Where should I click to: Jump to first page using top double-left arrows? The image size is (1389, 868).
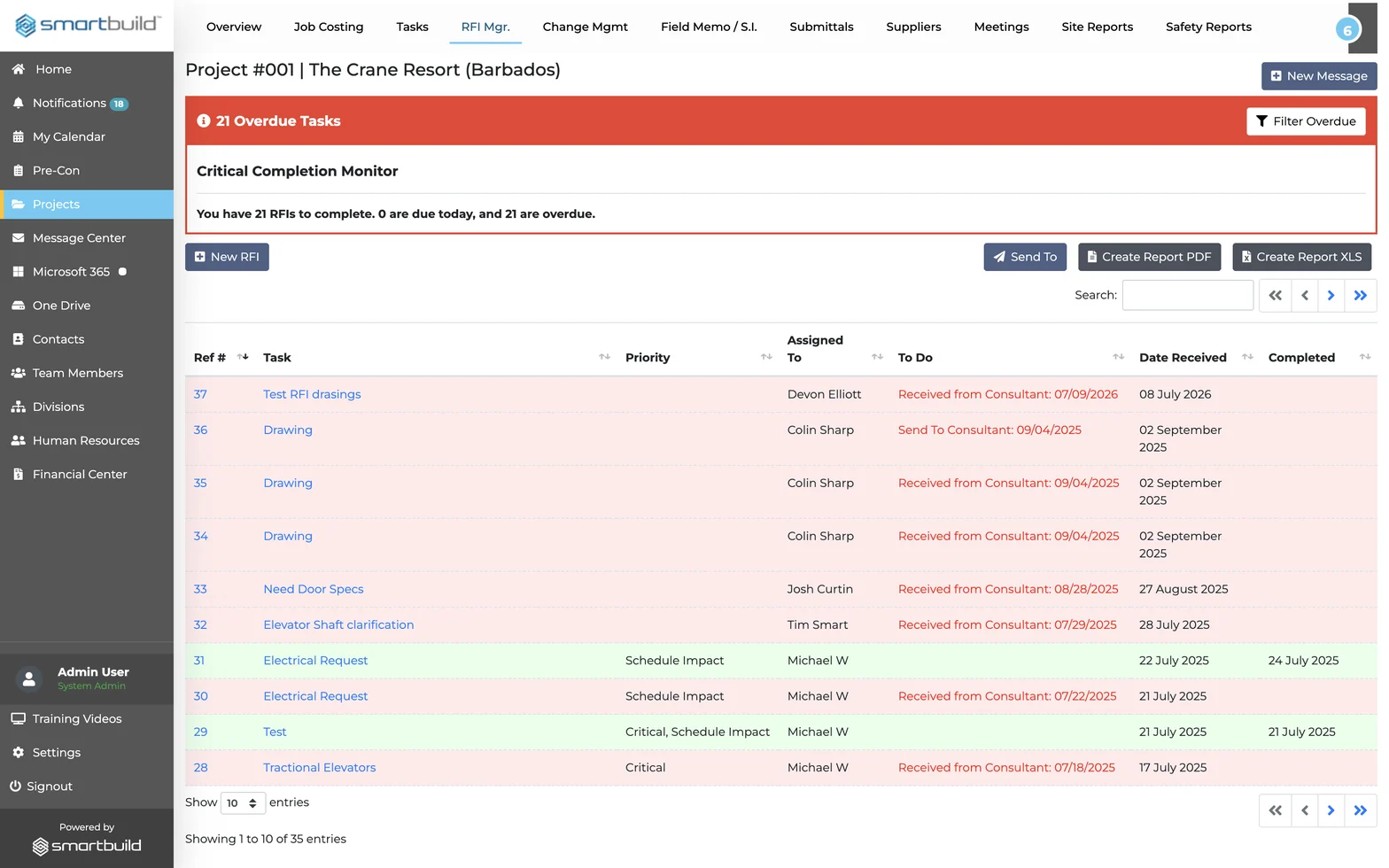tap(1275, 295)
